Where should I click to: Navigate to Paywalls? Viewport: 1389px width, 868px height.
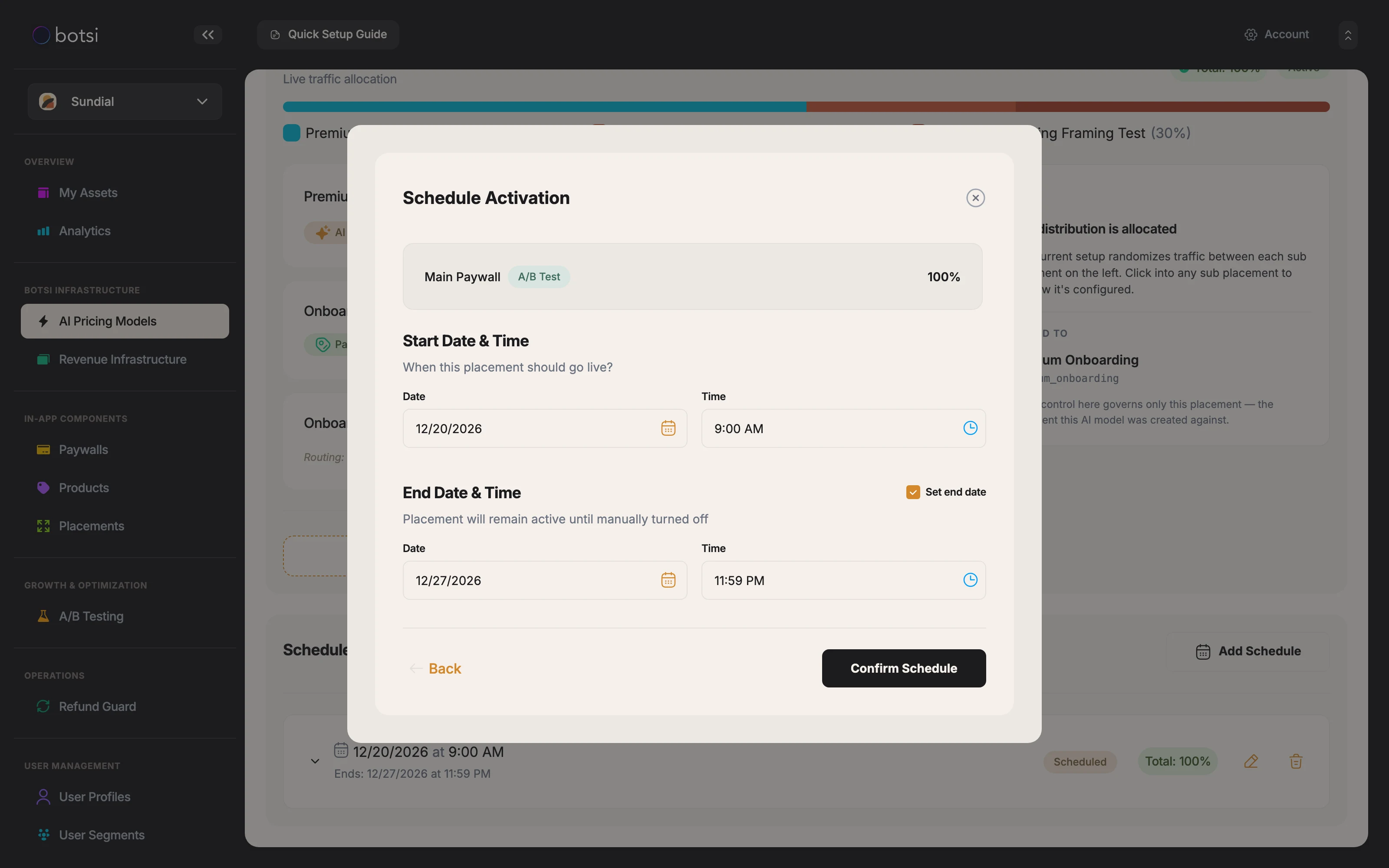125,450
